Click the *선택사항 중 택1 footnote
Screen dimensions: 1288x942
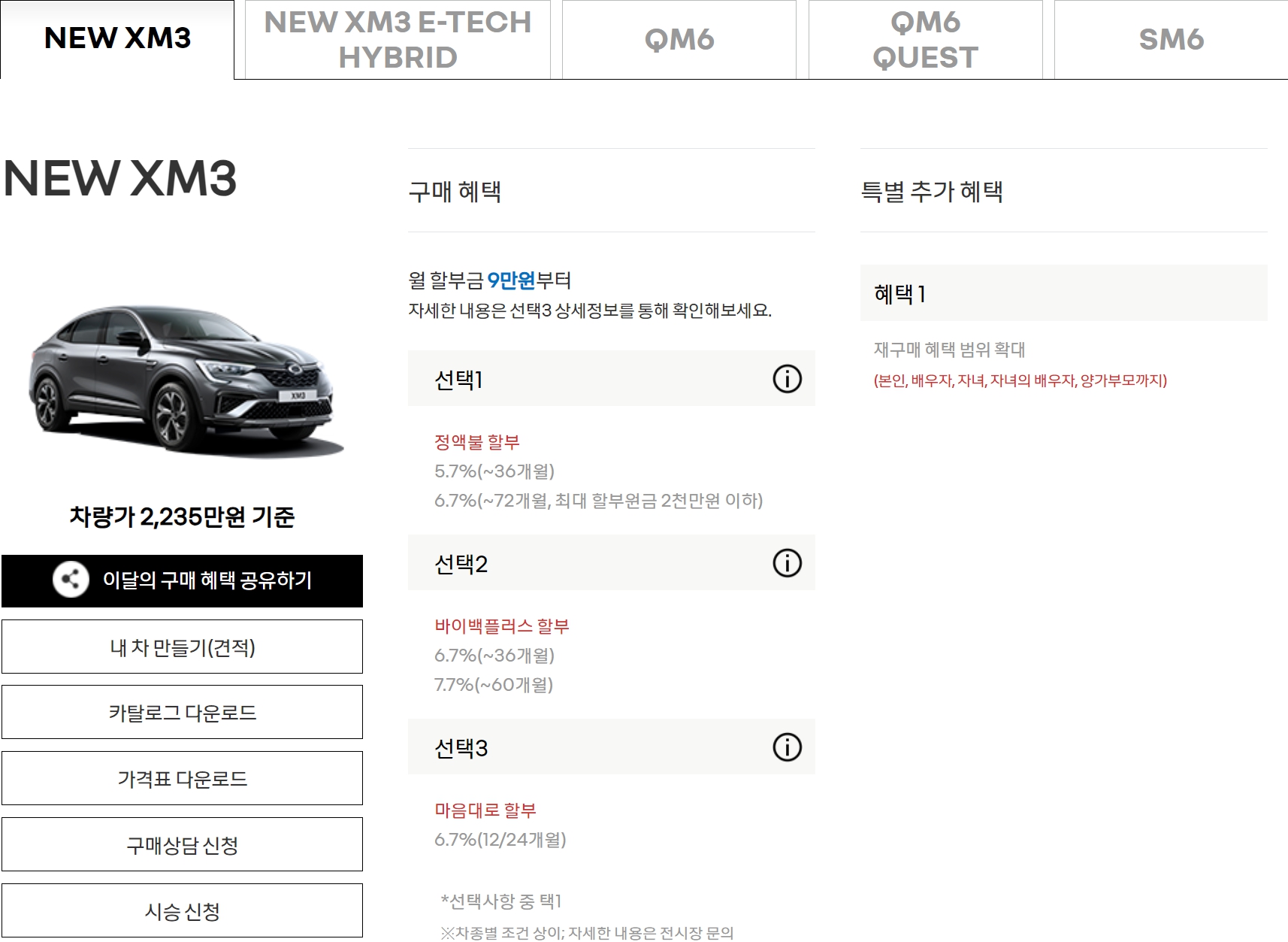tap(501, 901)
